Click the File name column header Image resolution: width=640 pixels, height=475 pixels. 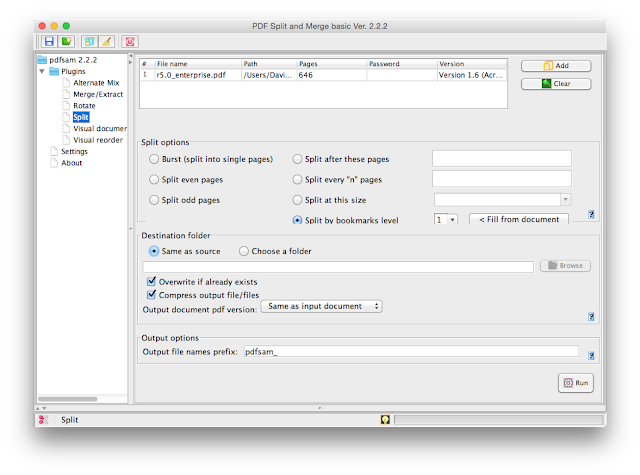(x=198, y=64)
